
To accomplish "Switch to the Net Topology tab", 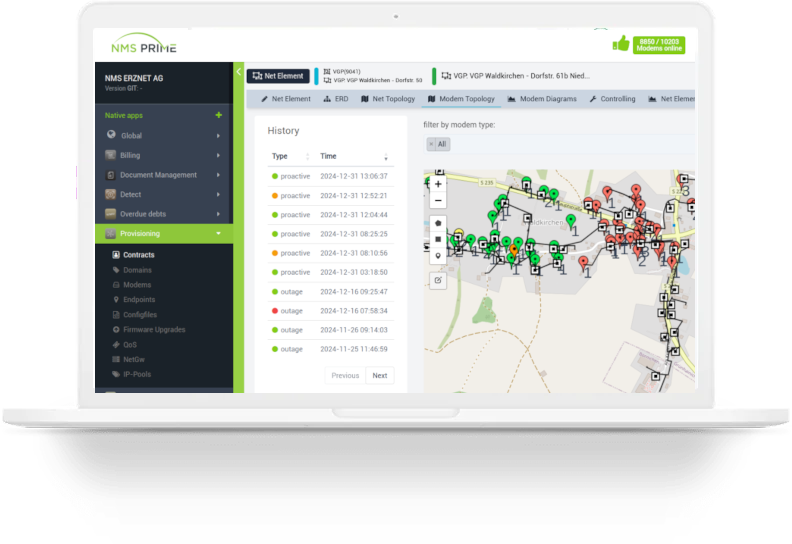I will click(x=388, y=99).
